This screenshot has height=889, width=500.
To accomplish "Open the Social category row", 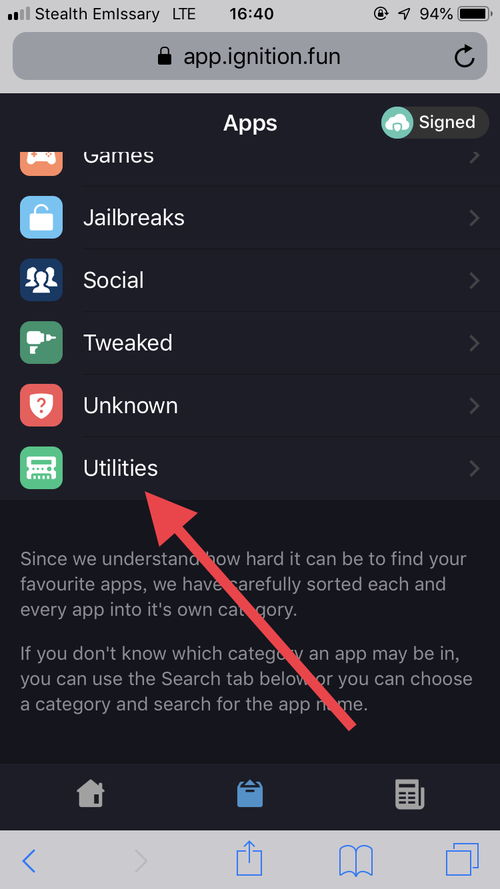I will pos(250,280).
